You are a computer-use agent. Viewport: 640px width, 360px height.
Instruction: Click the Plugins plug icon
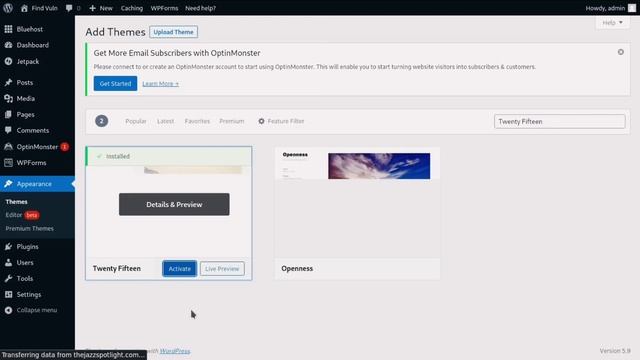click(x=8, y=247)
